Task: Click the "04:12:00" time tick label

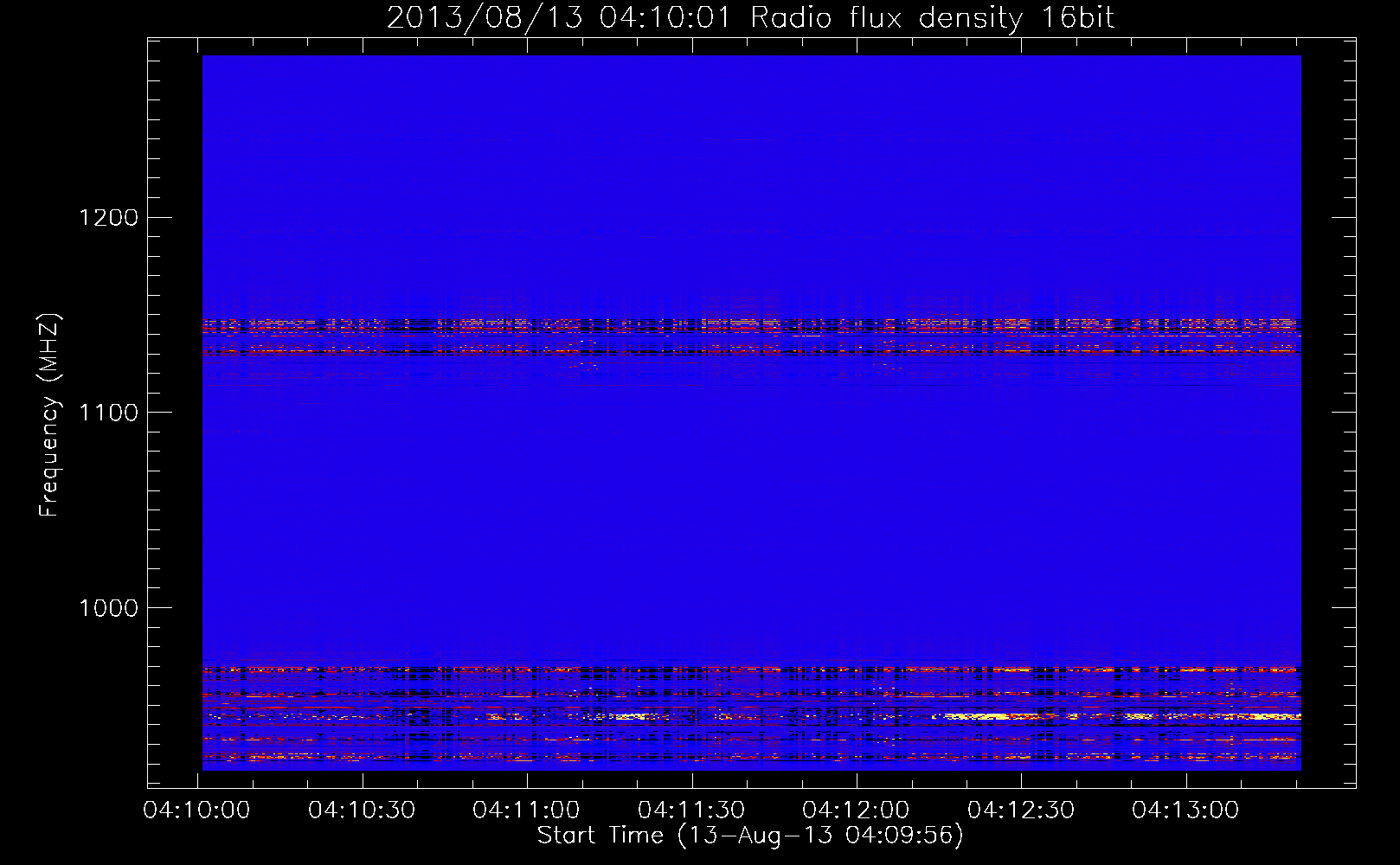Action: pyautogui.click(x=856, y=811)
